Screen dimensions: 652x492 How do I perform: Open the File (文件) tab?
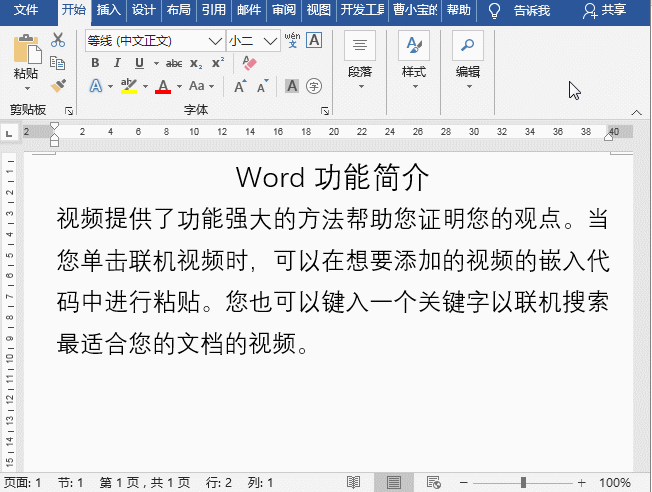[x=26, y=10]
